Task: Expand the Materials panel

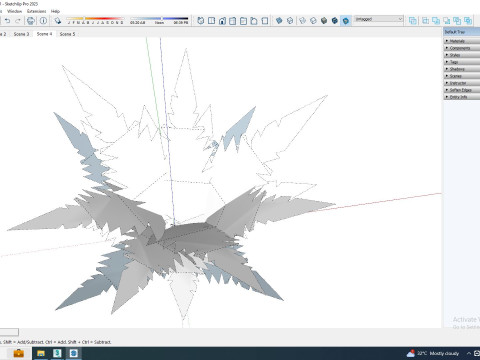Action: 462,41
